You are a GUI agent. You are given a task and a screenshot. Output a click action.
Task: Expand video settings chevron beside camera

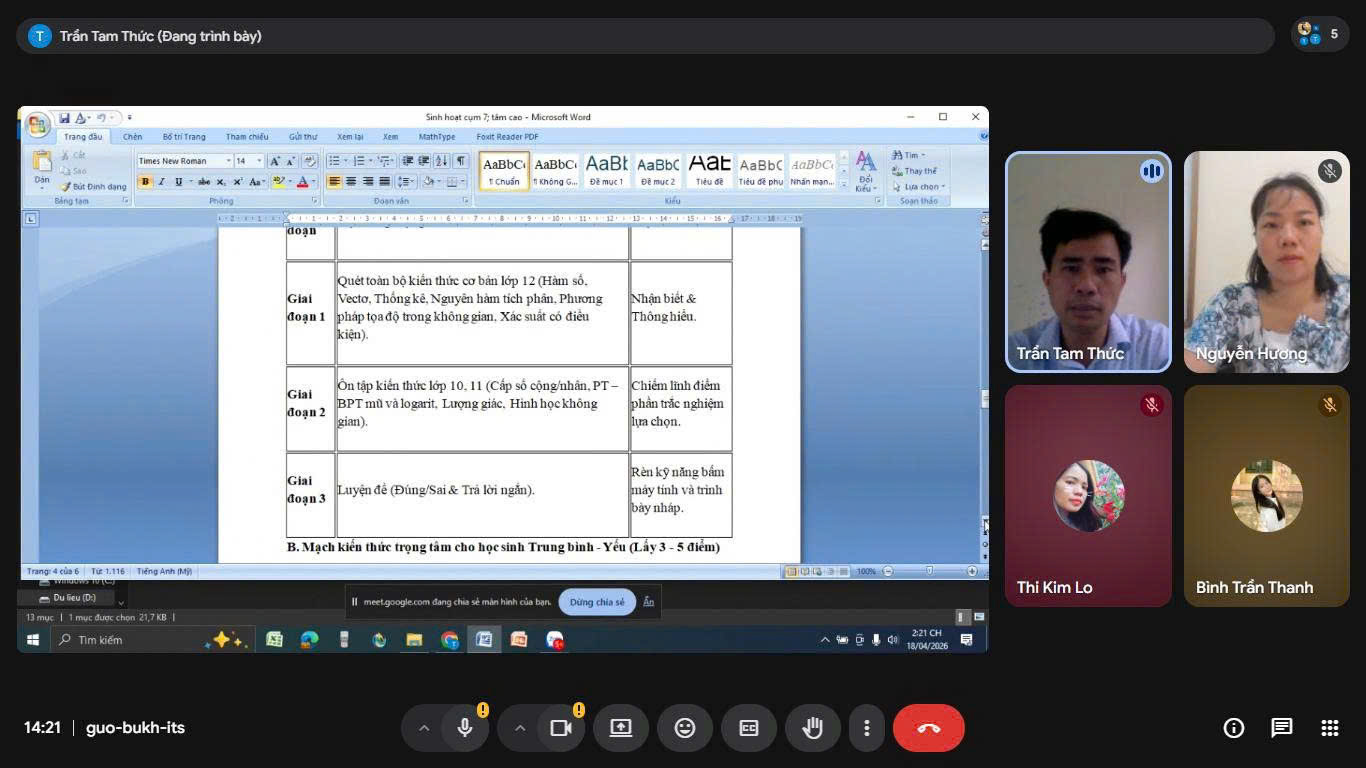pos(519,728)
